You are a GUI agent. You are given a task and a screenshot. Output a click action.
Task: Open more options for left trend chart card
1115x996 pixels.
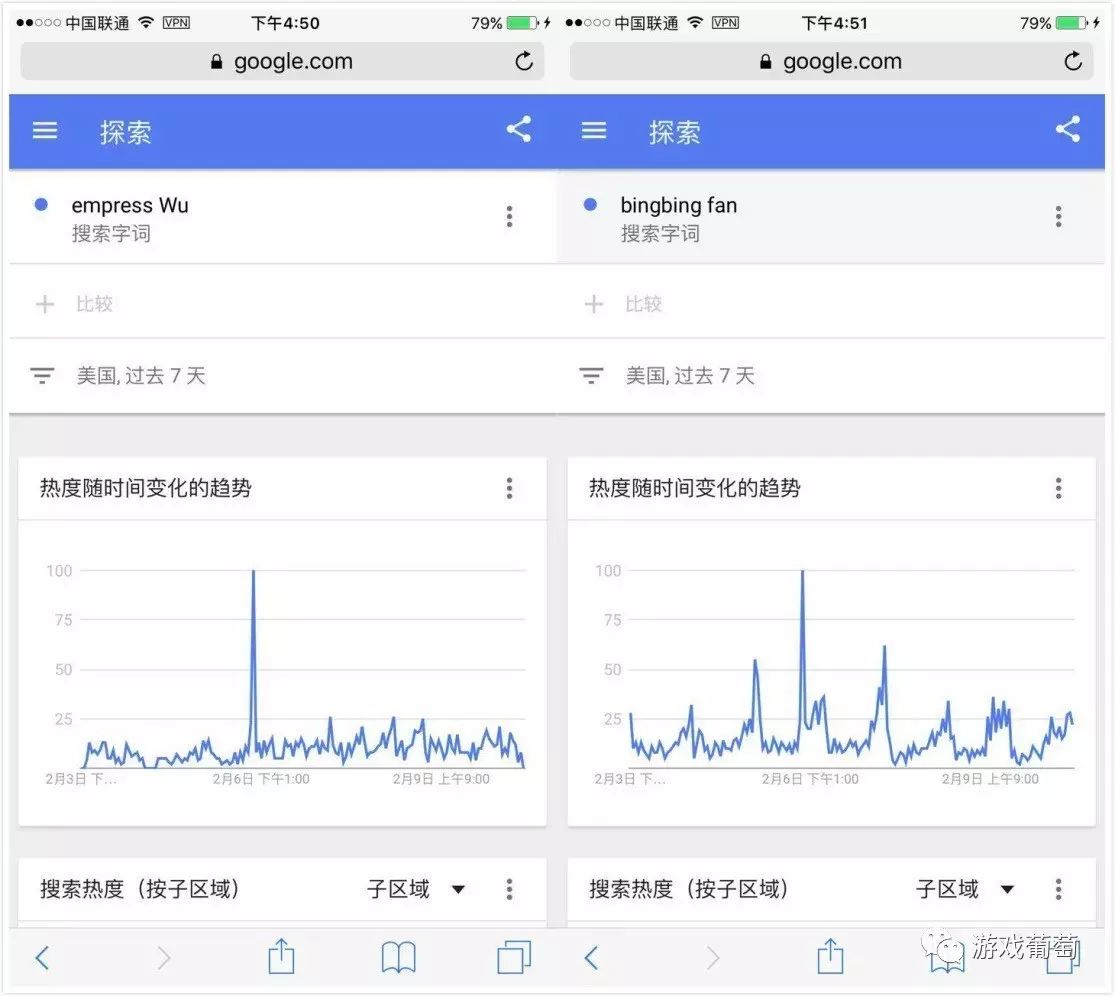click(x=509, y=488)
